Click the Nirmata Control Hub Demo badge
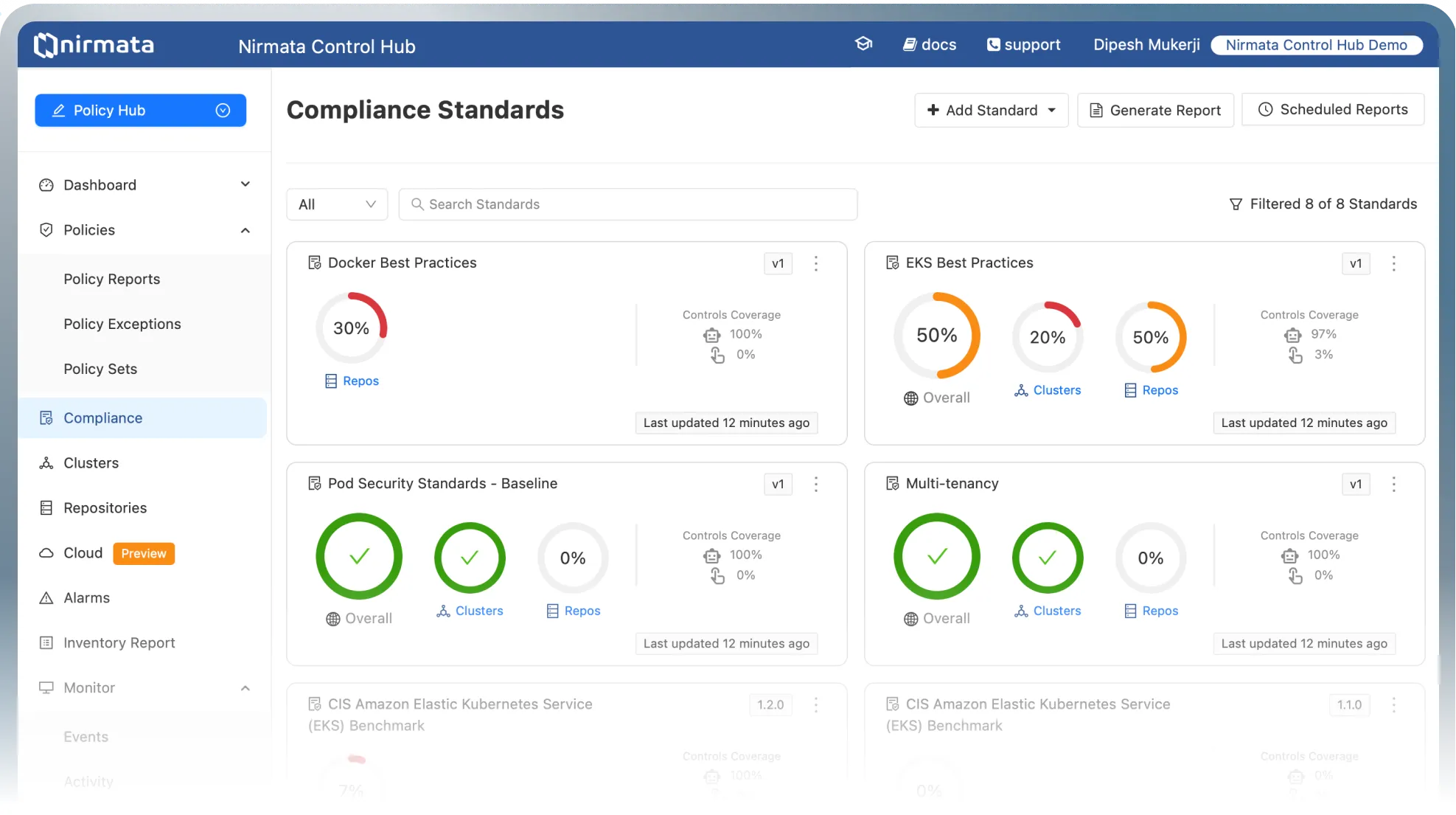Image resolution: width=1456 pixels, height=815 pixels. point(1317,45)
